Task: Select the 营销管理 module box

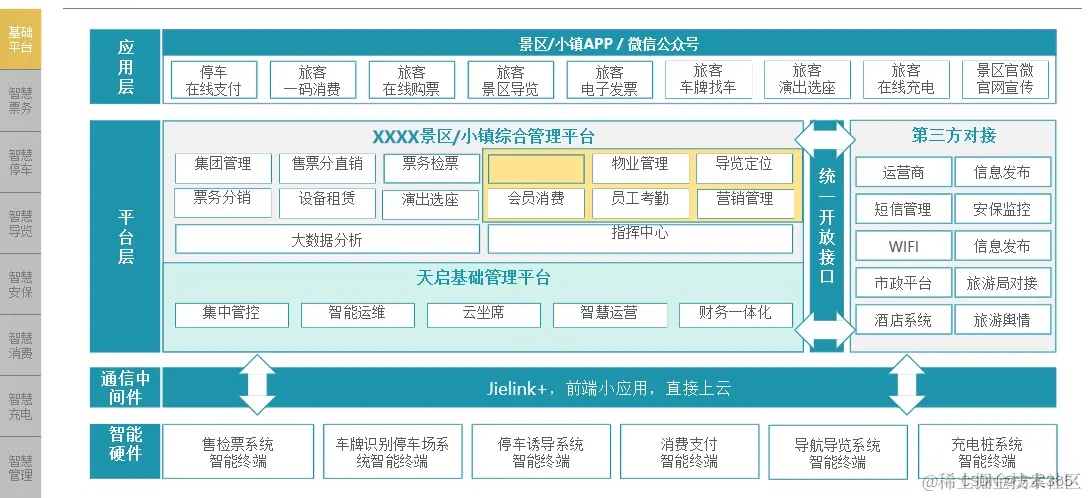Action: click(x=745, y=203)
